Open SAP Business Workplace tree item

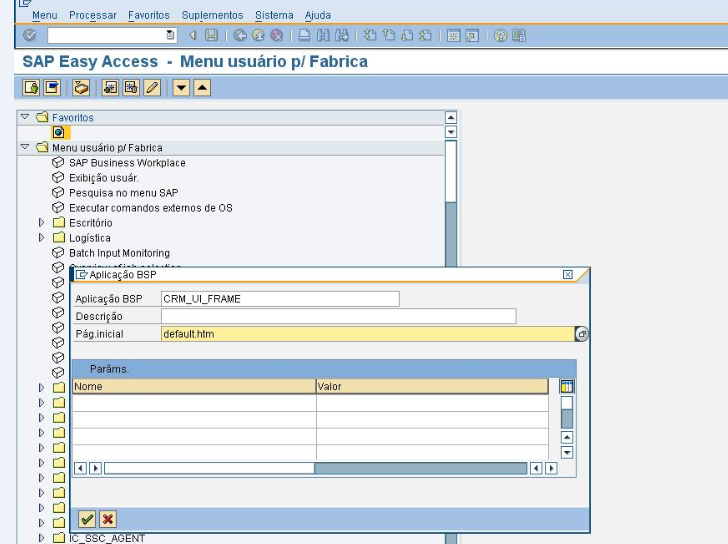[x=126, y=163]
